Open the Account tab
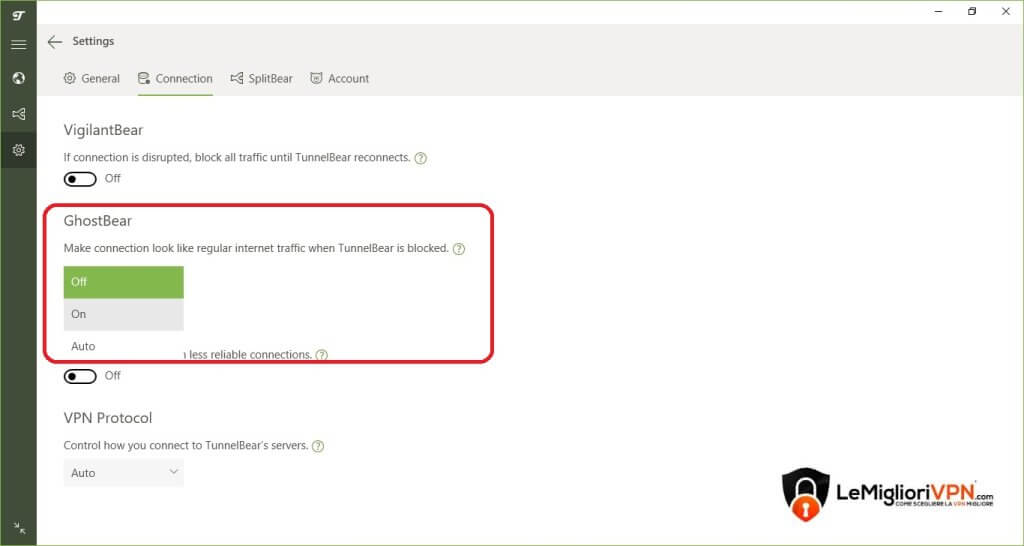 [340, 78]
